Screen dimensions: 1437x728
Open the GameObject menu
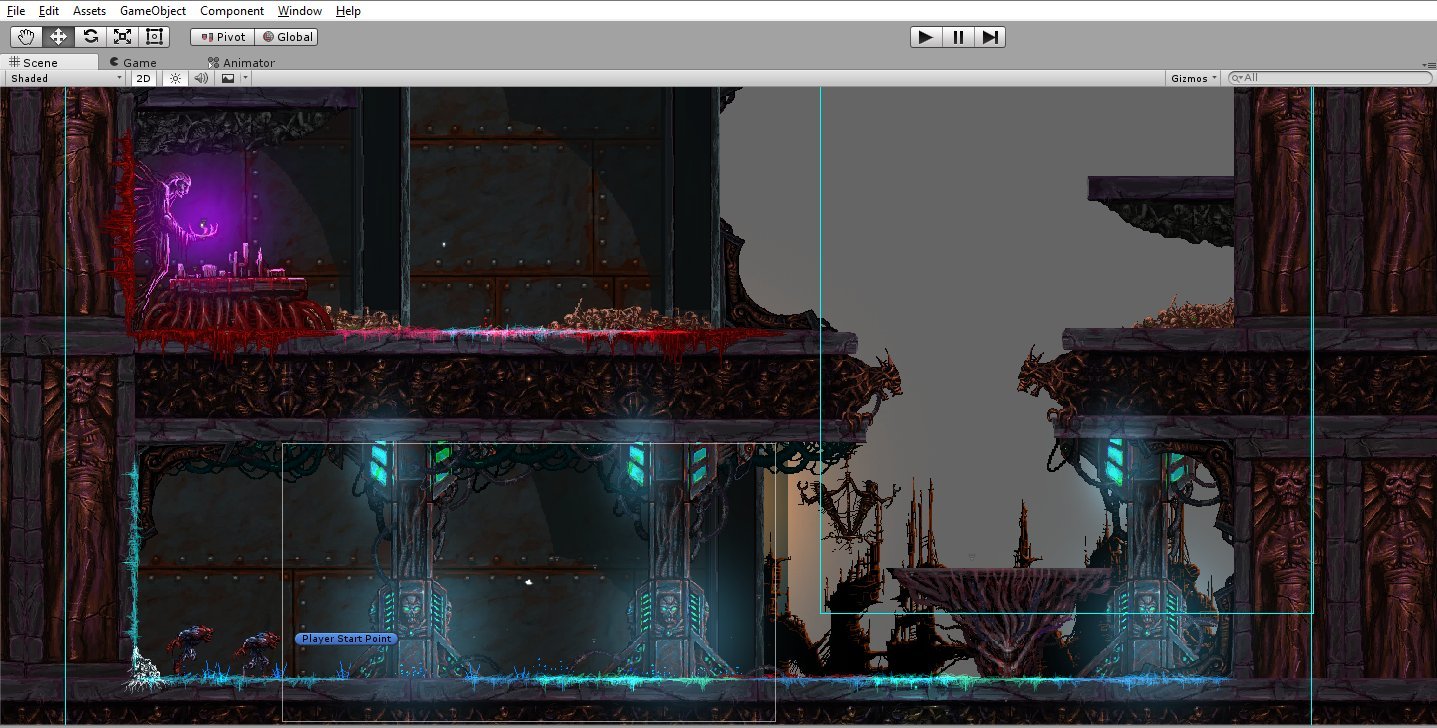153,11
